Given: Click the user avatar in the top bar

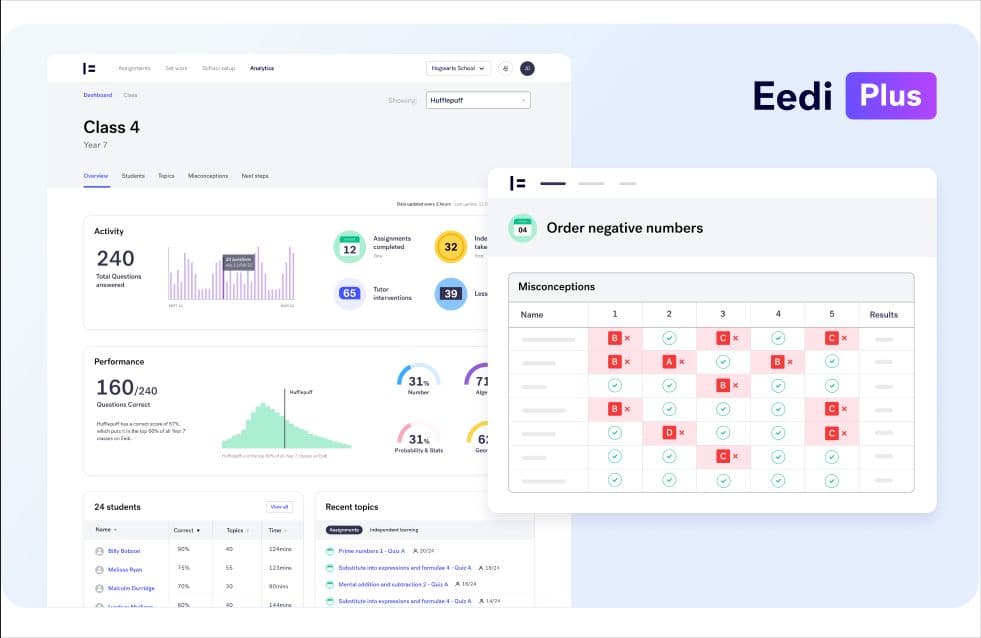Looking at the screenshot, I should pyautogui.click(x=527, y=68).
